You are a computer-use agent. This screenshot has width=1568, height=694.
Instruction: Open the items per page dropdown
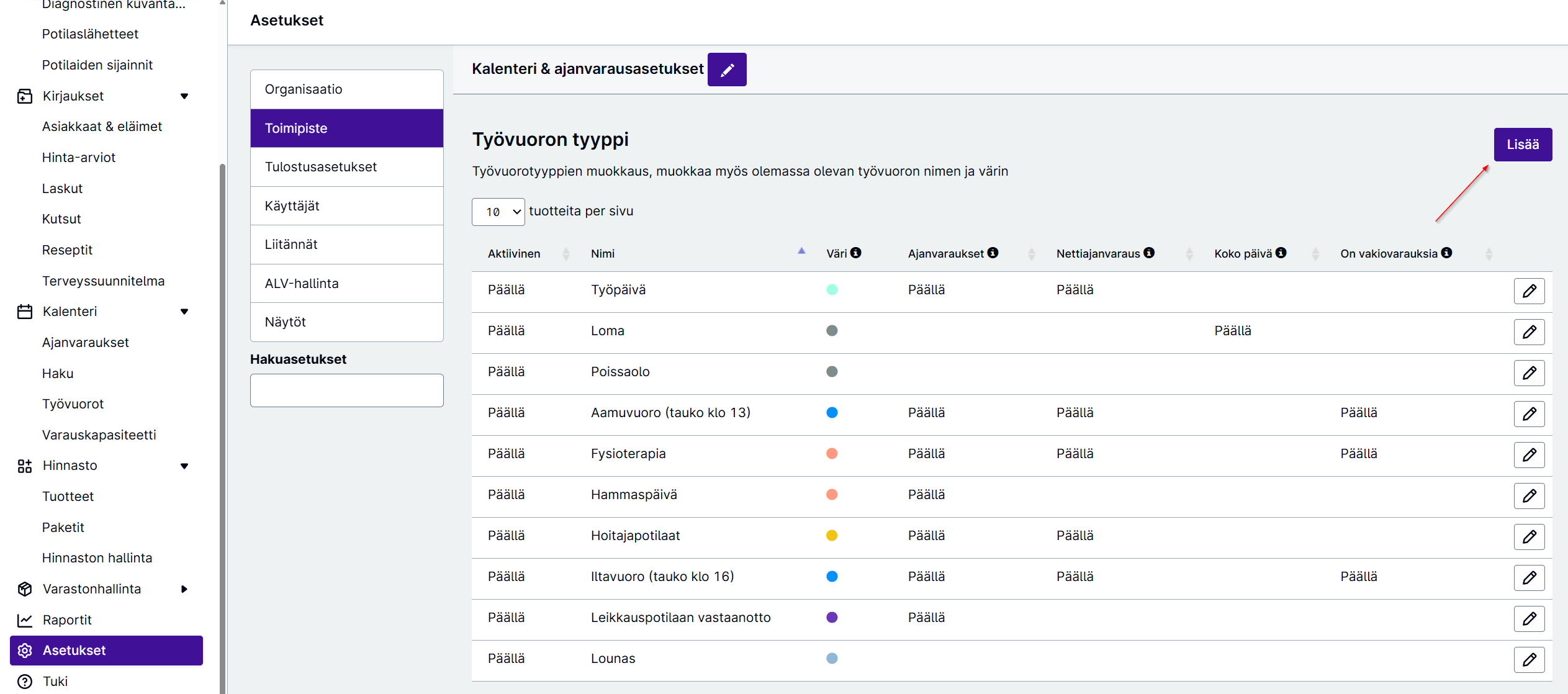coord(498,212)
